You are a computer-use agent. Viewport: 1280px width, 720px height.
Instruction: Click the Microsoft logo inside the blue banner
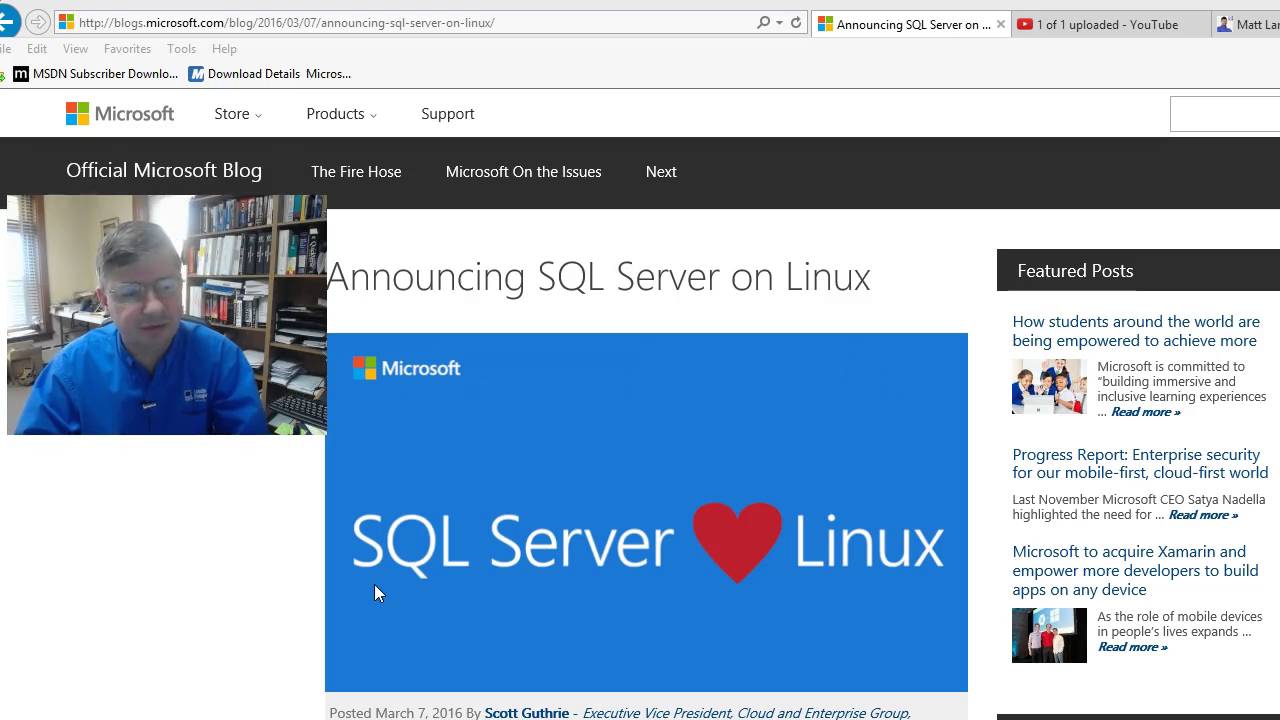coord(406,369)
